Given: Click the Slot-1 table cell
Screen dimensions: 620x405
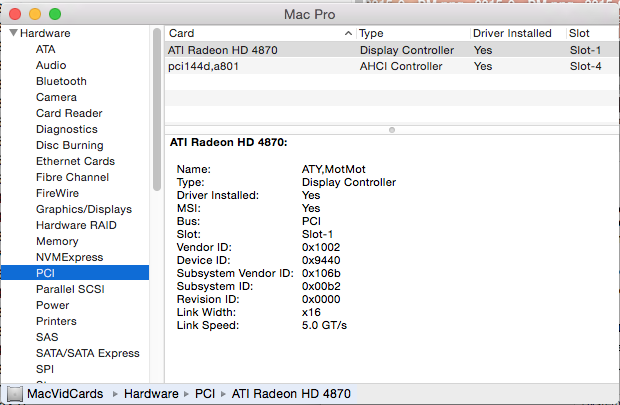Looking at the screenshot, I should click(x=586, y=50).
